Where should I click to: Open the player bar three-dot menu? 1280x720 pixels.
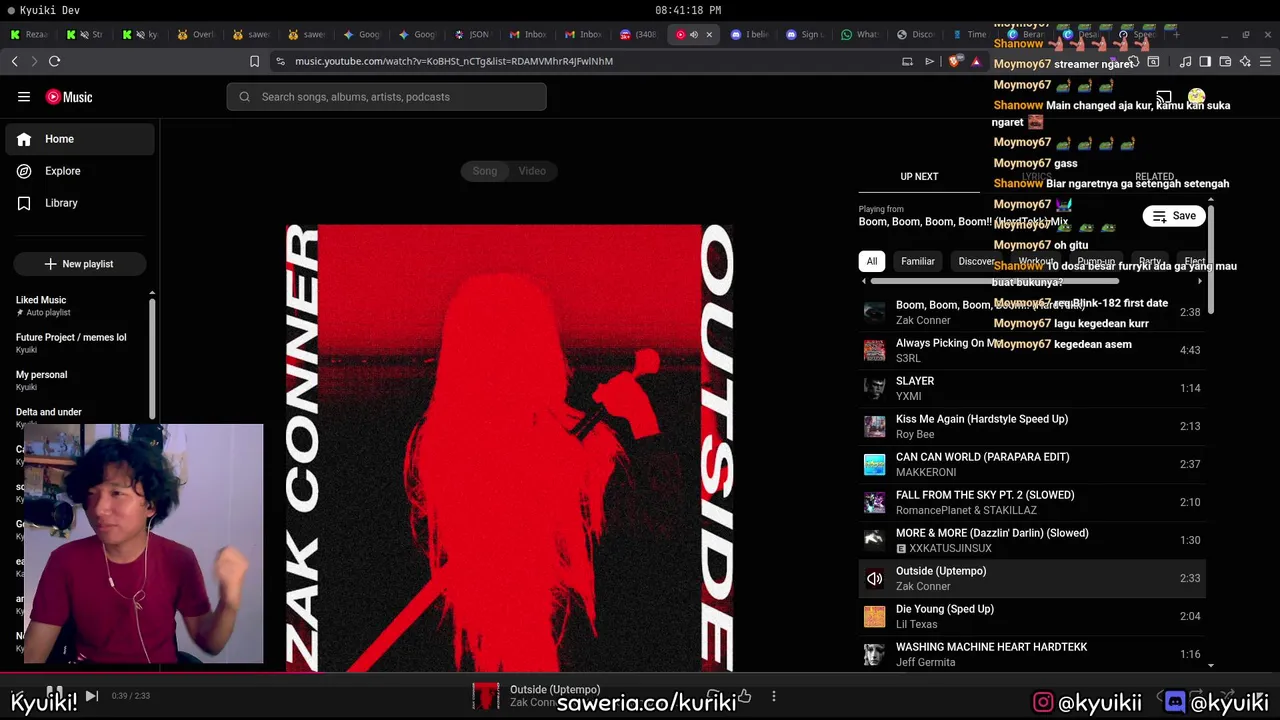pos(773,696)
